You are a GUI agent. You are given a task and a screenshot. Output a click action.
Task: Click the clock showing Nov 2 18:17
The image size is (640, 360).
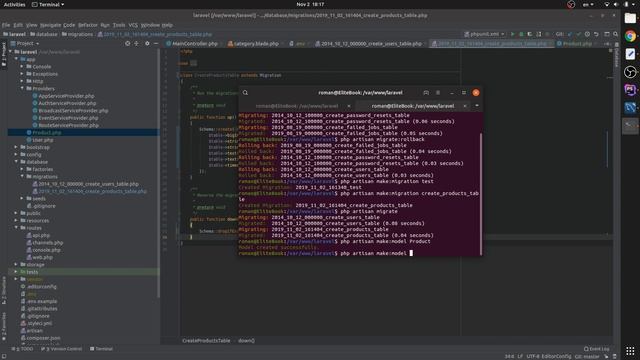310,4
